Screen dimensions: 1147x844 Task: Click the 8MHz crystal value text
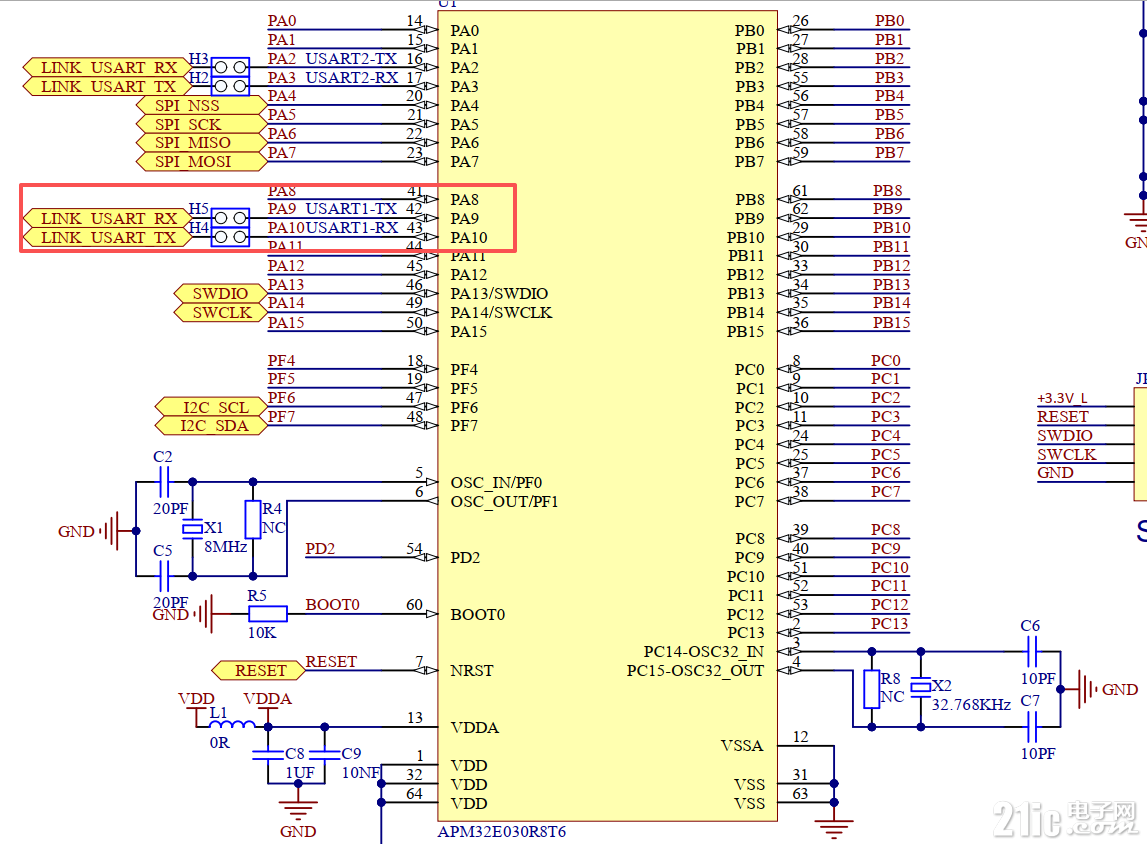pyautogui.click(x=225, y=547)
